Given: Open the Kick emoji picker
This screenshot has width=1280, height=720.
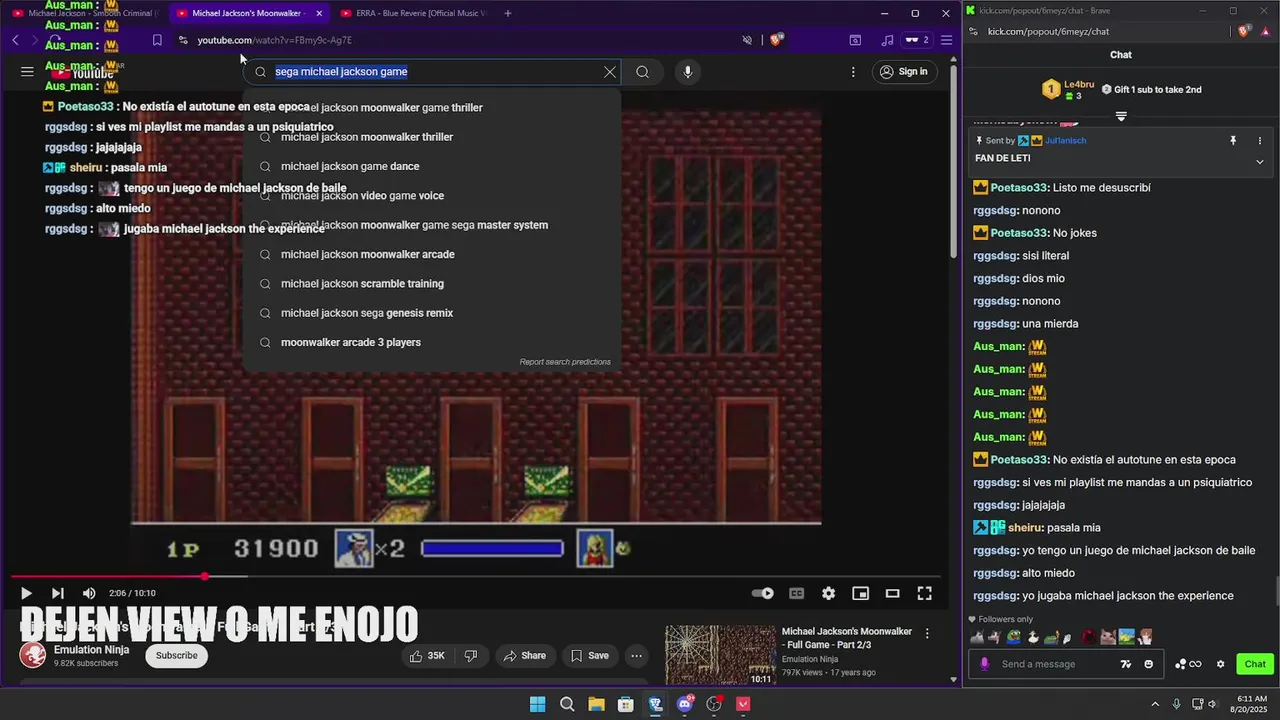Looking at the screenshot, I should click(1148, 664).
